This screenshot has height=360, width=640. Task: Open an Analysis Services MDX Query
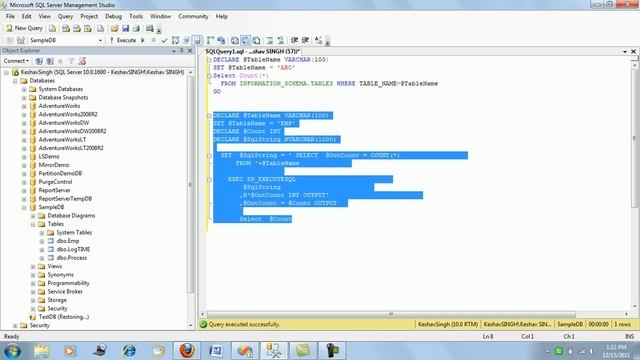coord(66,29)
